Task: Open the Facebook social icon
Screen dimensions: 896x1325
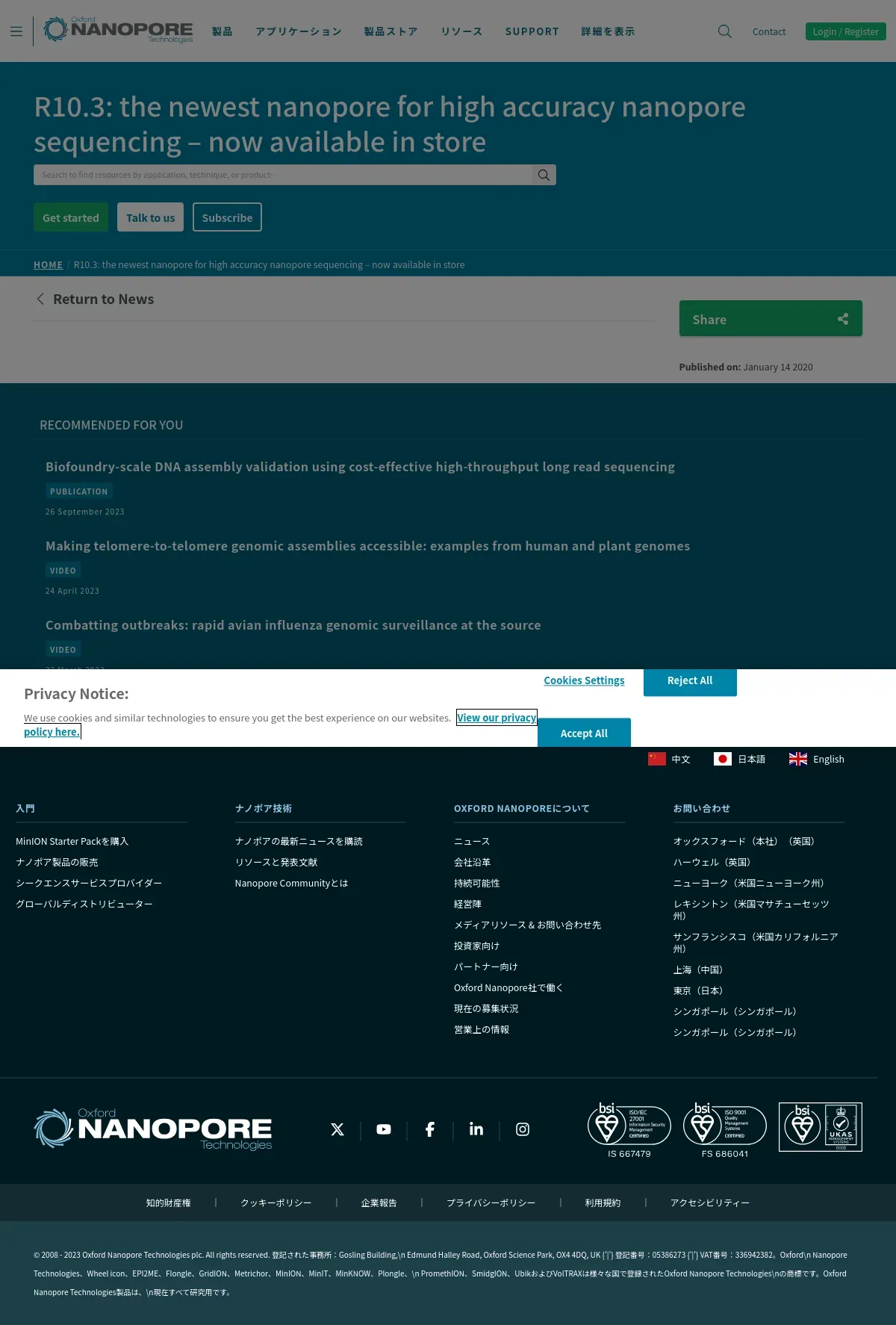Action: tap(430, 1129)
